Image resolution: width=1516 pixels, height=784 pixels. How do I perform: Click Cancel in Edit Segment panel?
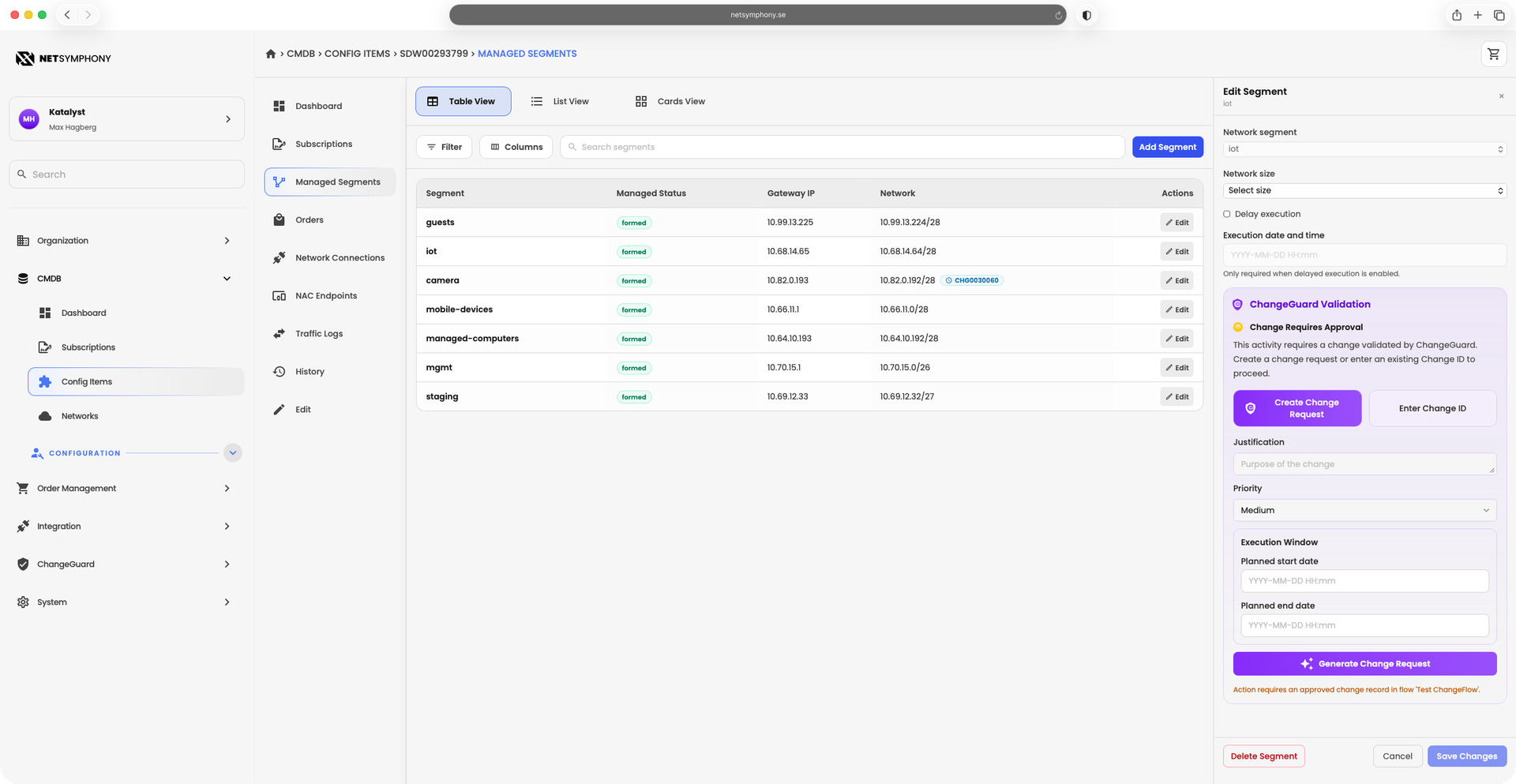pyautogui.click(x=1398, y=756)
